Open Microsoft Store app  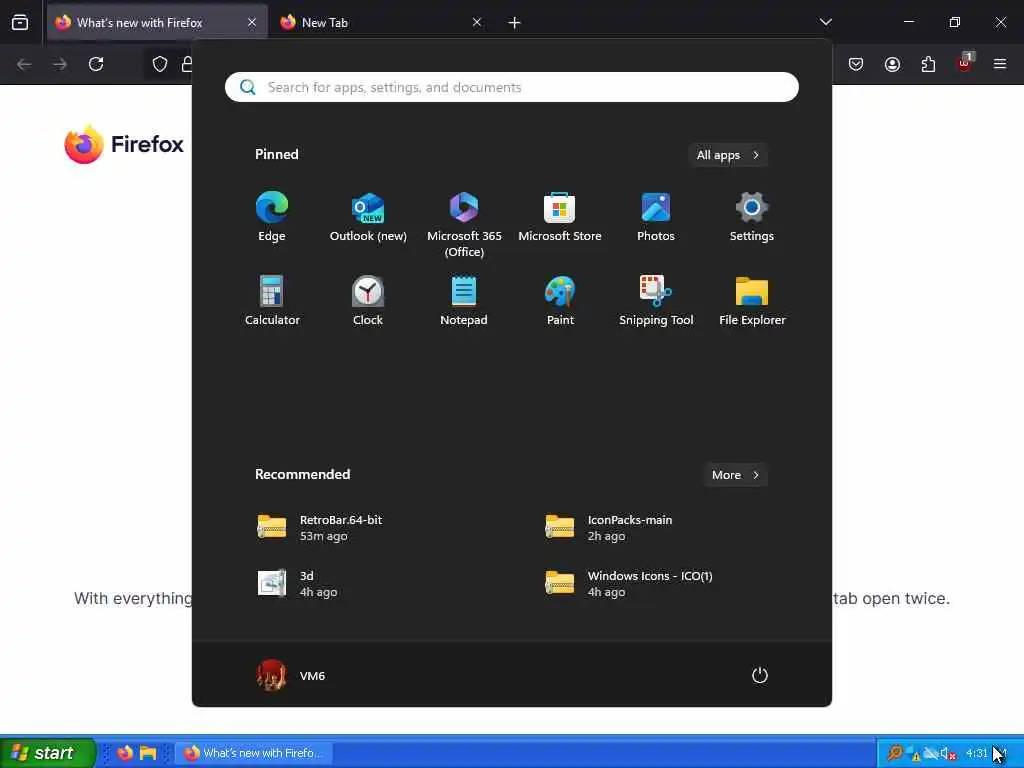560,217
